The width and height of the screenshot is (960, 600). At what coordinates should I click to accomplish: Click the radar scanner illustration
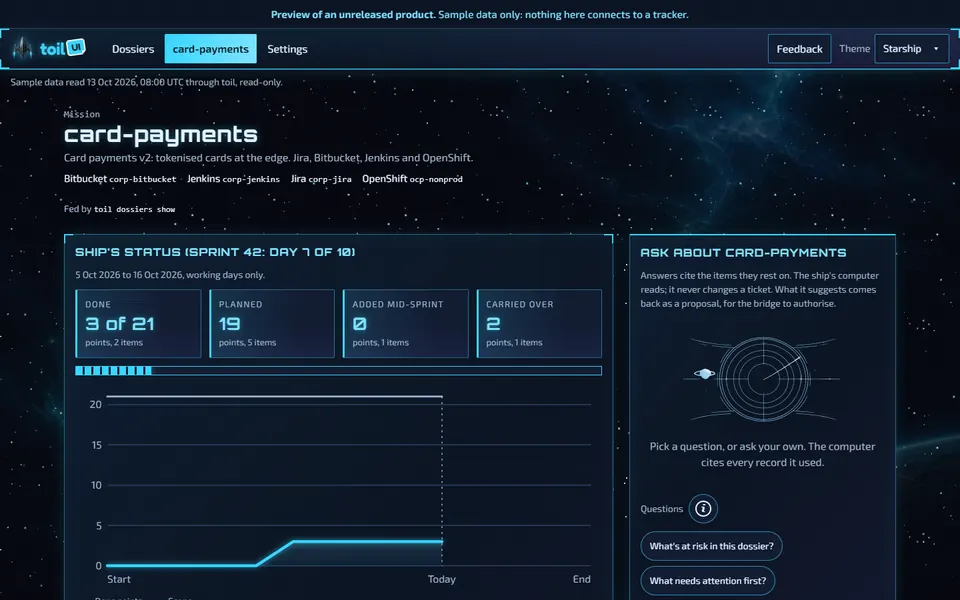click(x=763, y=378)
